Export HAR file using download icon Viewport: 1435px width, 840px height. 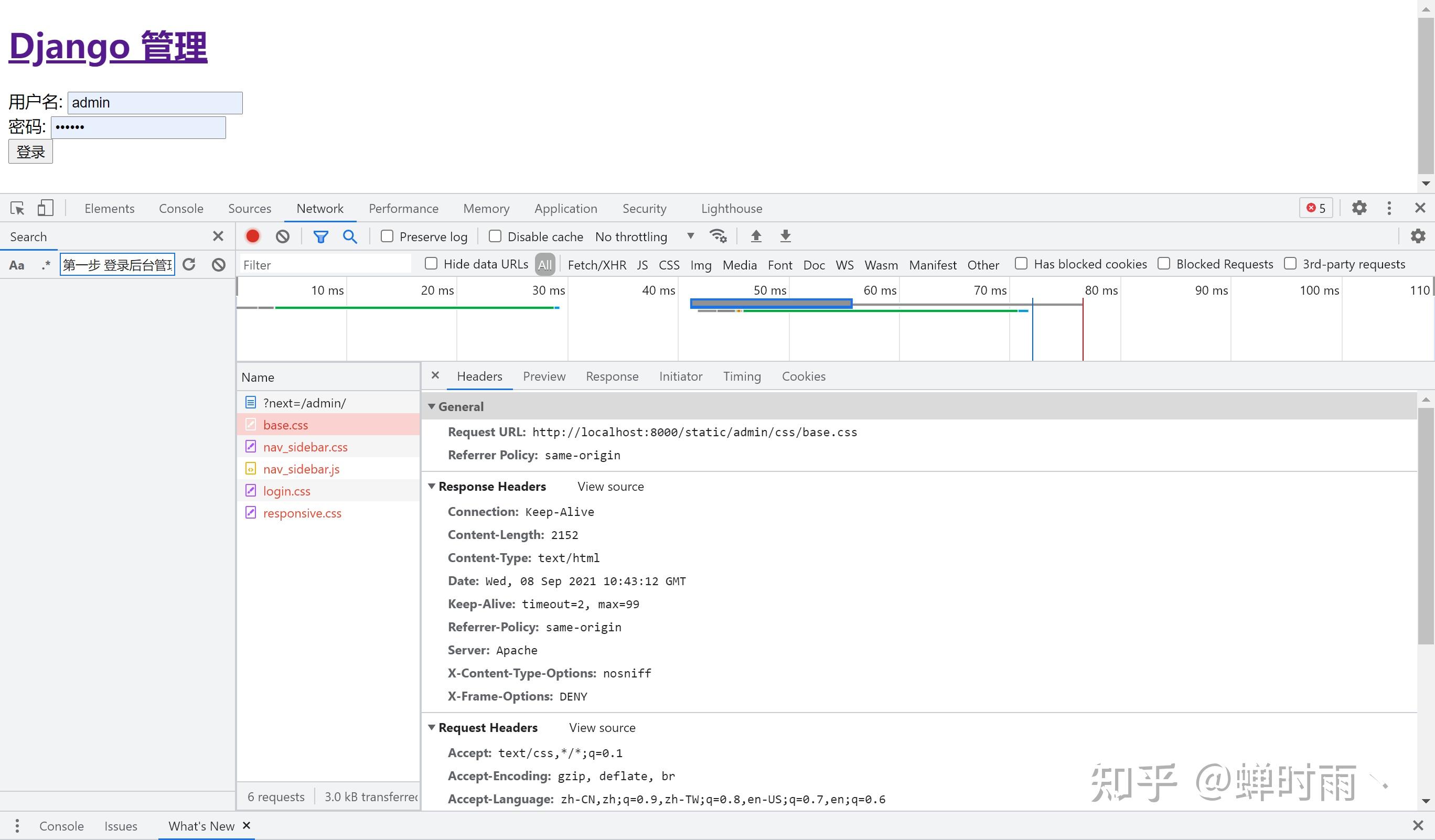[x=786, y=235]
